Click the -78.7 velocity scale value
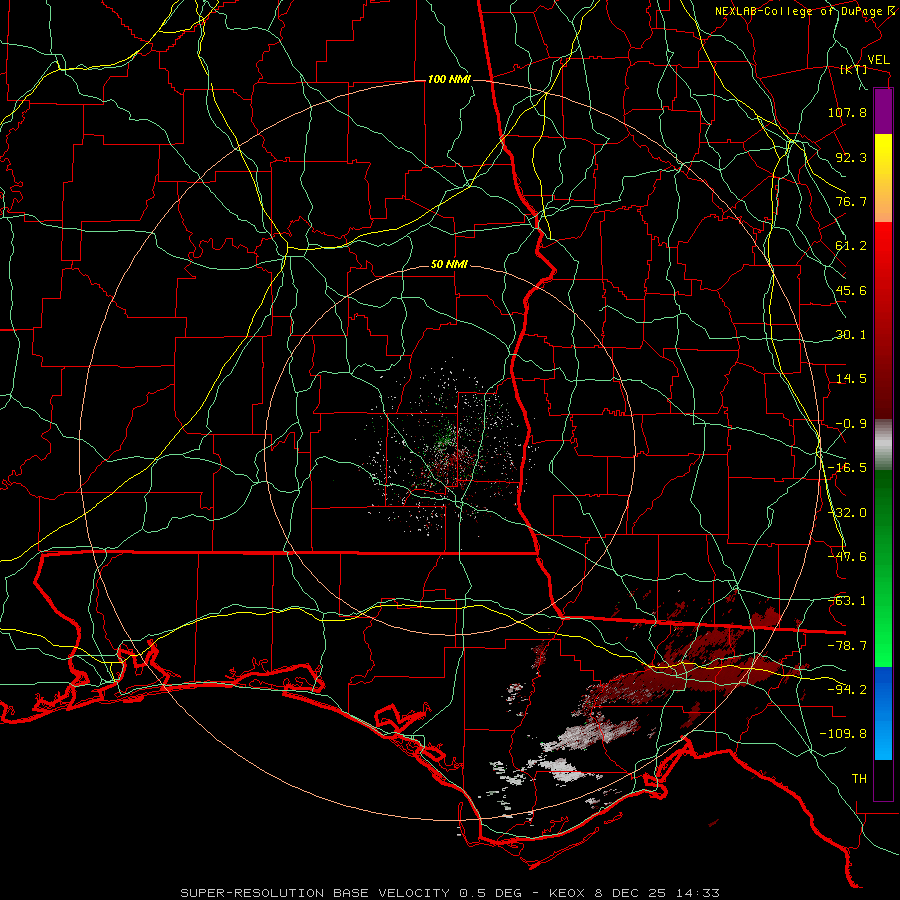900x900 pixels. click(847, 646)
